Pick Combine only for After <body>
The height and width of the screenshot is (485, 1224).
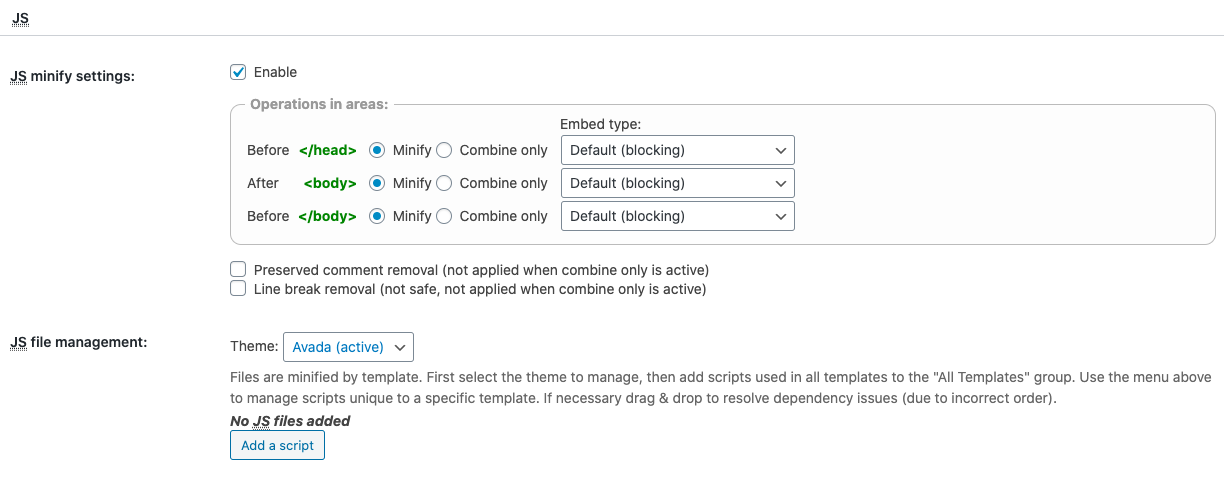click(444, 183)
